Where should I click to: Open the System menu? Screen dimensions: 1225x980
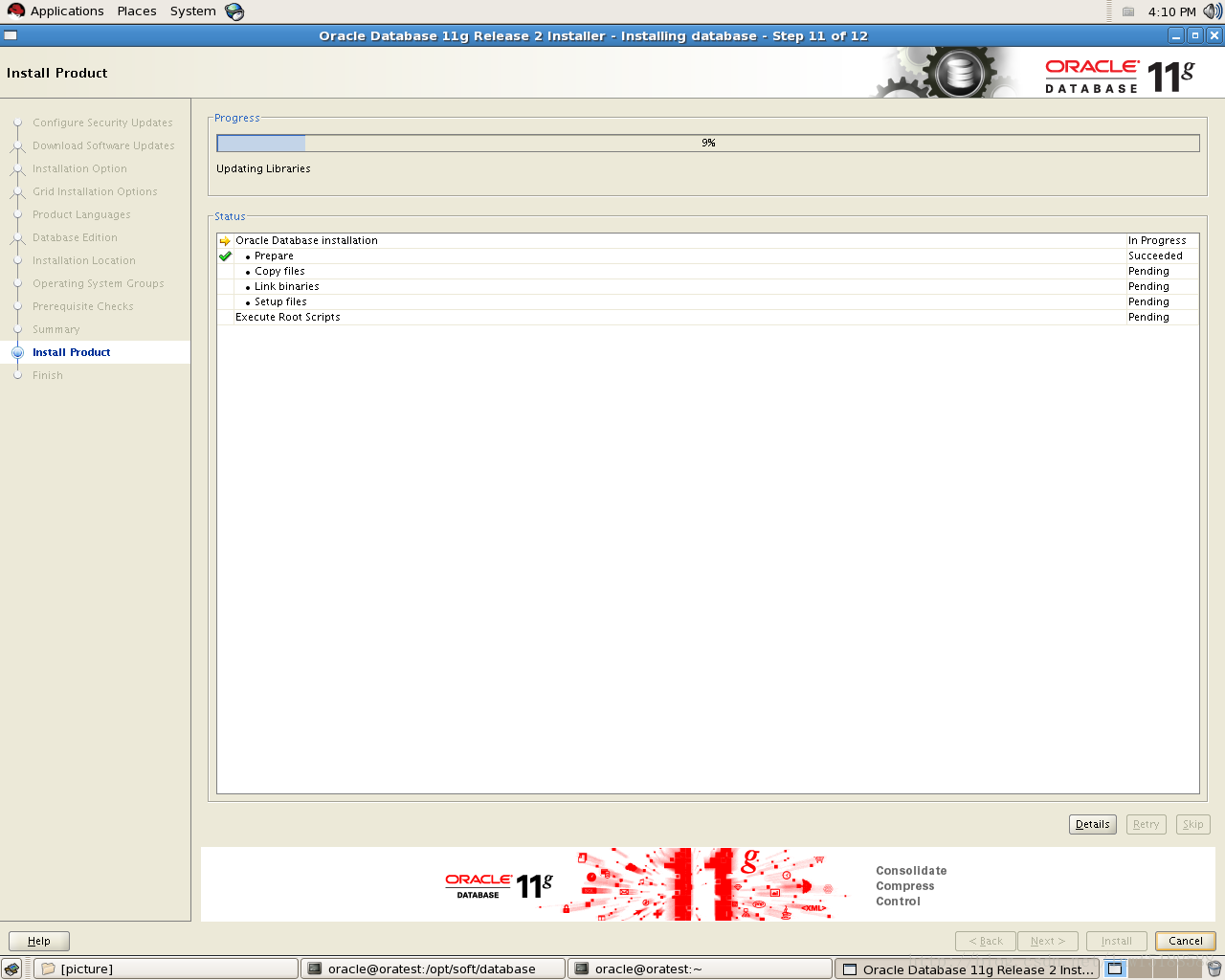coord(192,11)
